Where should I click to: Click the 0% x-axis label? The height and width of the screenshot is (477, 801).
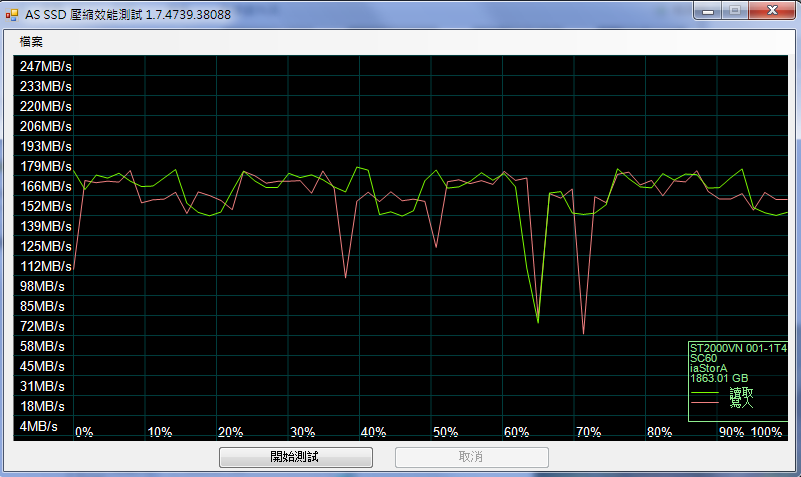click(x=84, y=433)
